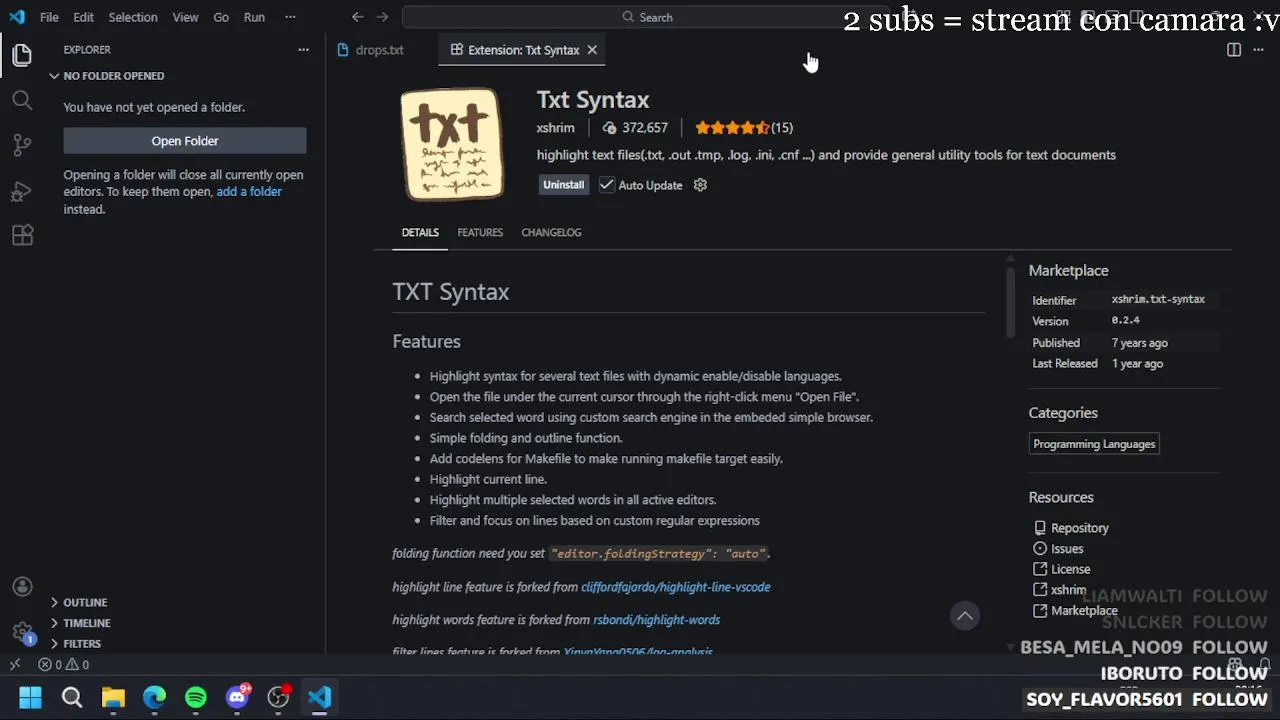Open extension settings gear for Txt Syntax
This screenshot has width=1280, height=720.
700,185
